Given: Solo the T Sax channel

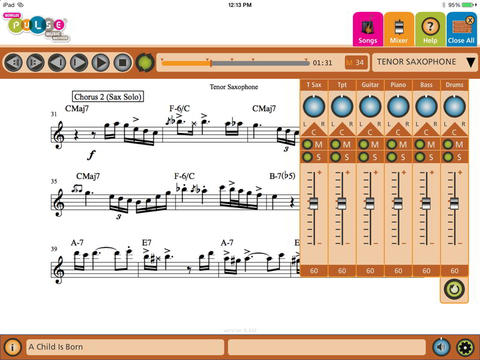Looking at the screenshot, I should pos(308,157).
